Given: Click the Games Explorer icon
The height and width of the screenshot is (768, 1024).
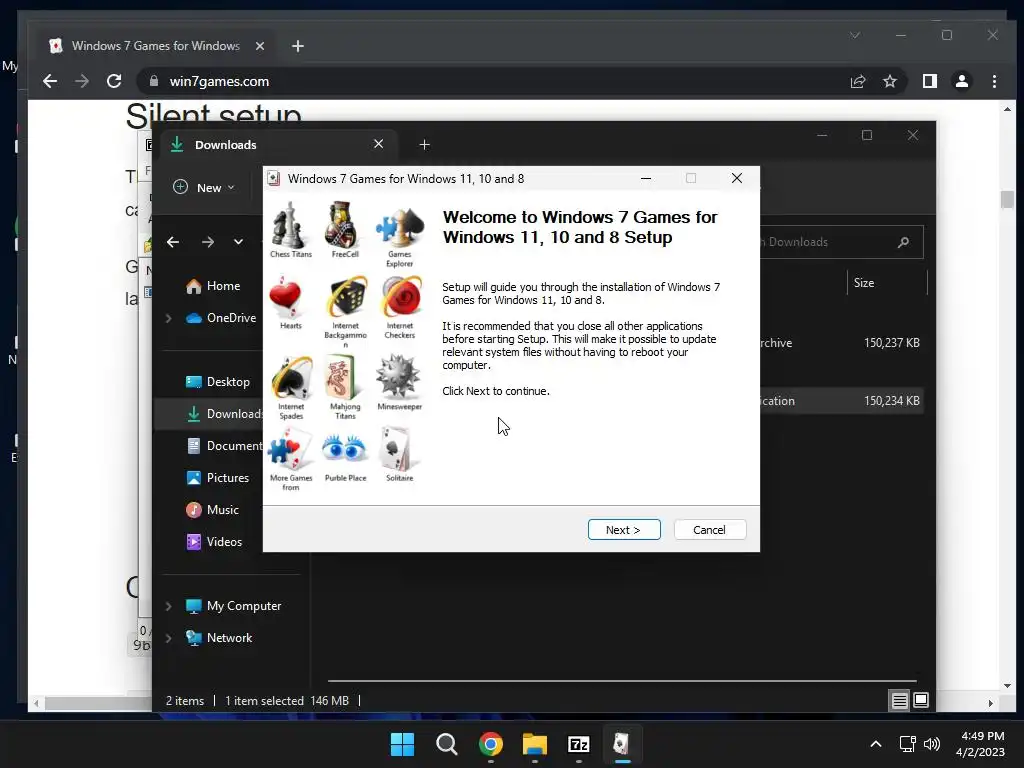Looking at the screenshot, I should (x=400, y=227).
